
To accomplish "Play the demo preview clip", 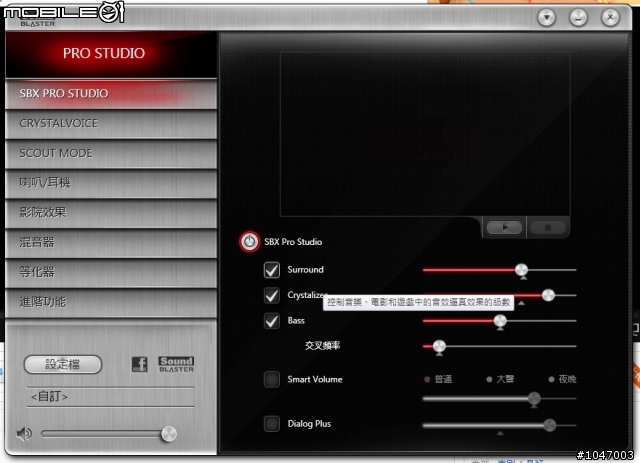I will coord(504,227).
